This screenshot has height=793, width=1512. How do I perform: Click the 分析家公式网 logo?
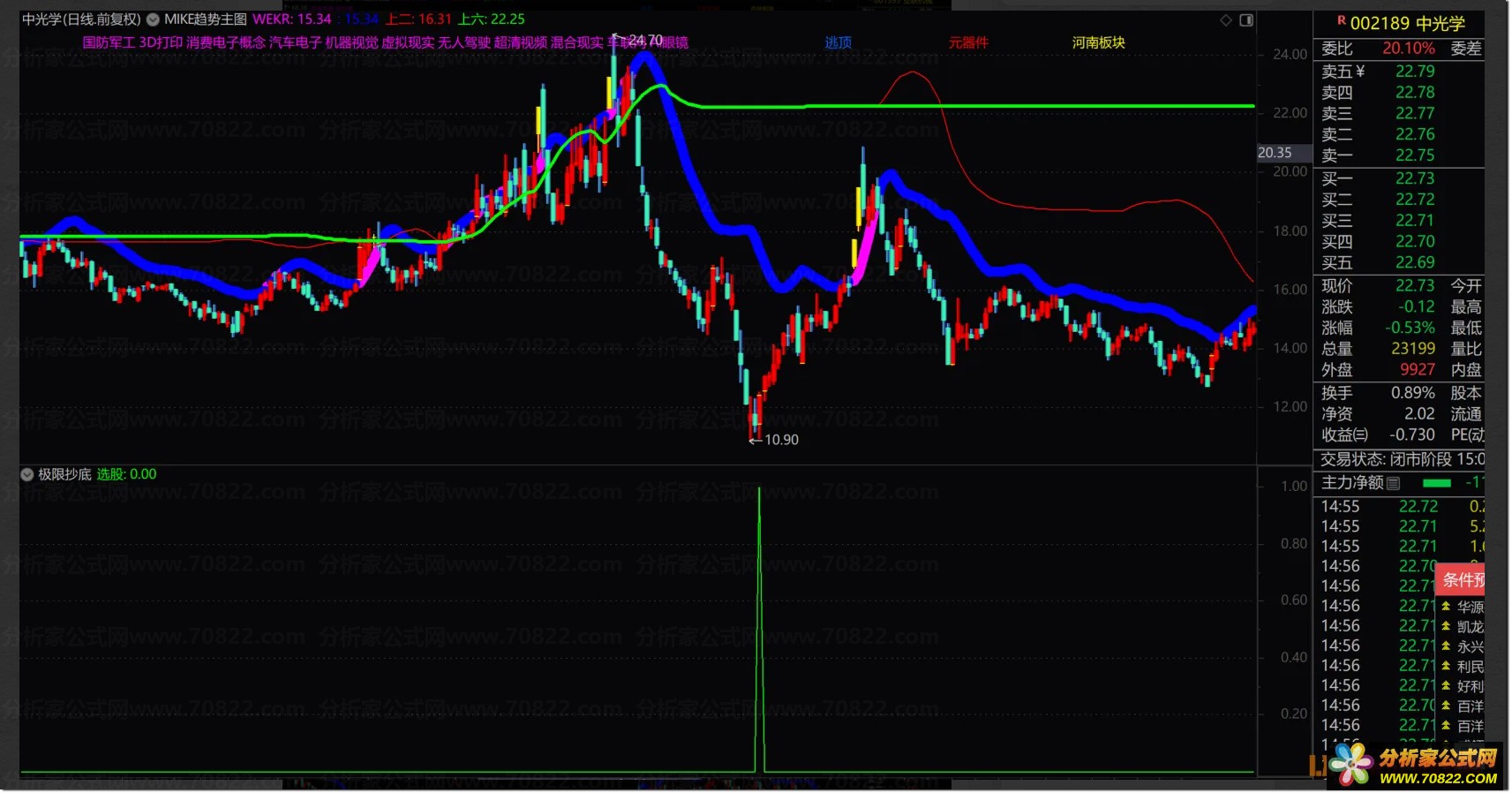pyautogui.click(x=1416, y=766)
